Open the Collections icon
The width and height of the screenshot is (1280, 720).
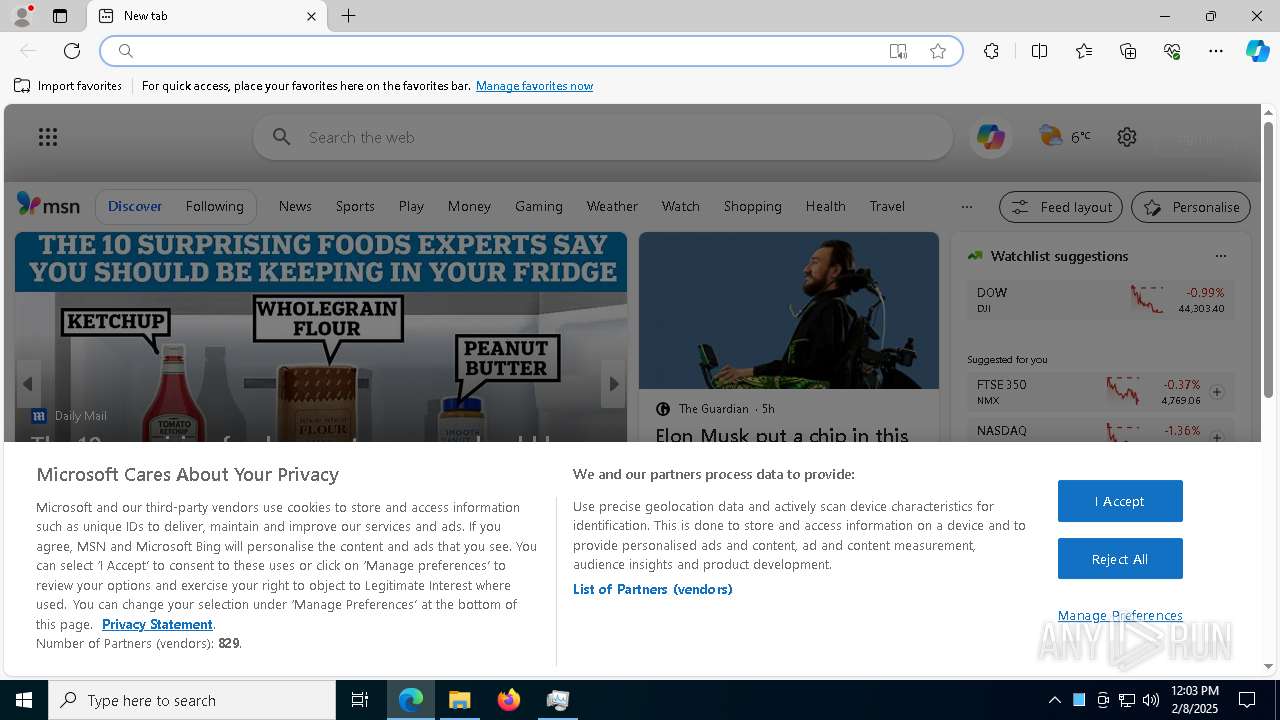pyautogui.click(x=1128, y=51)
